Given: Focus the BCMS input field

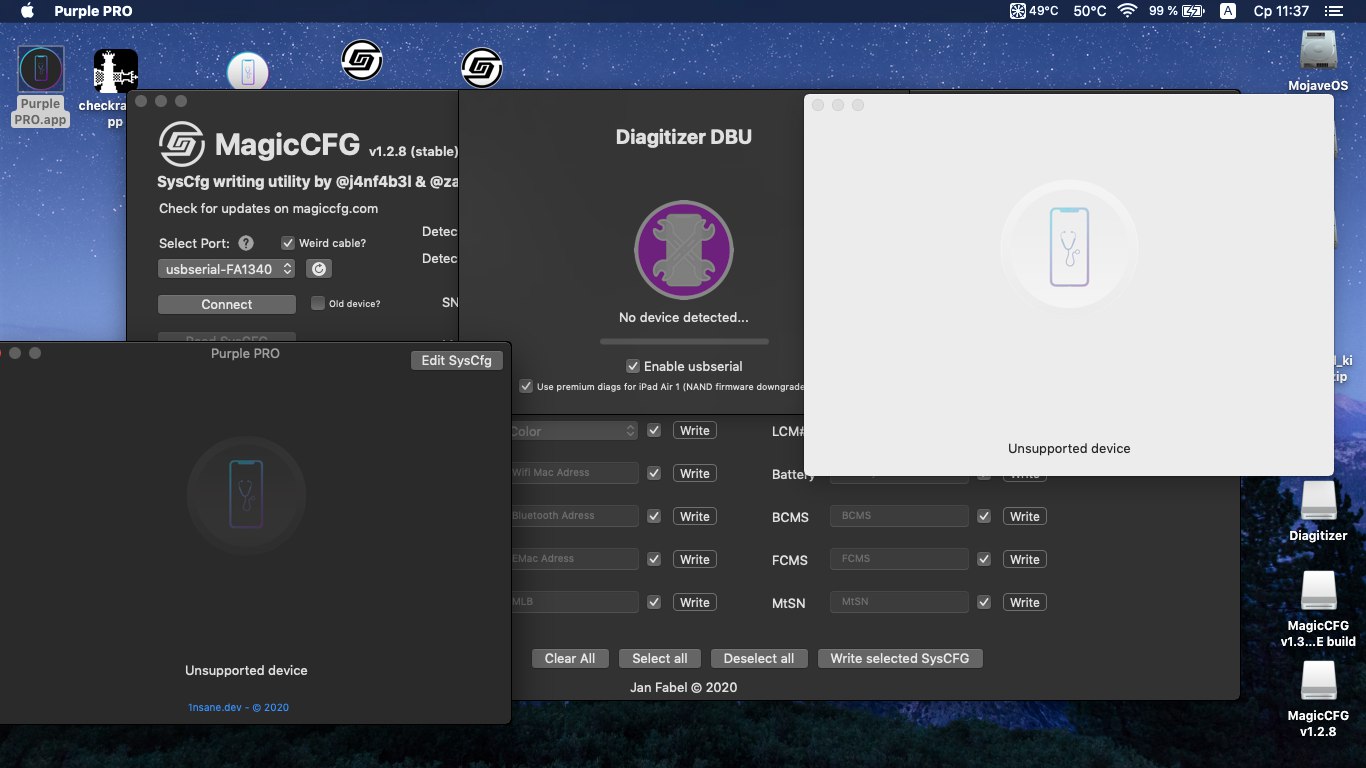Looking at the screenshot, I should [899, 516].
